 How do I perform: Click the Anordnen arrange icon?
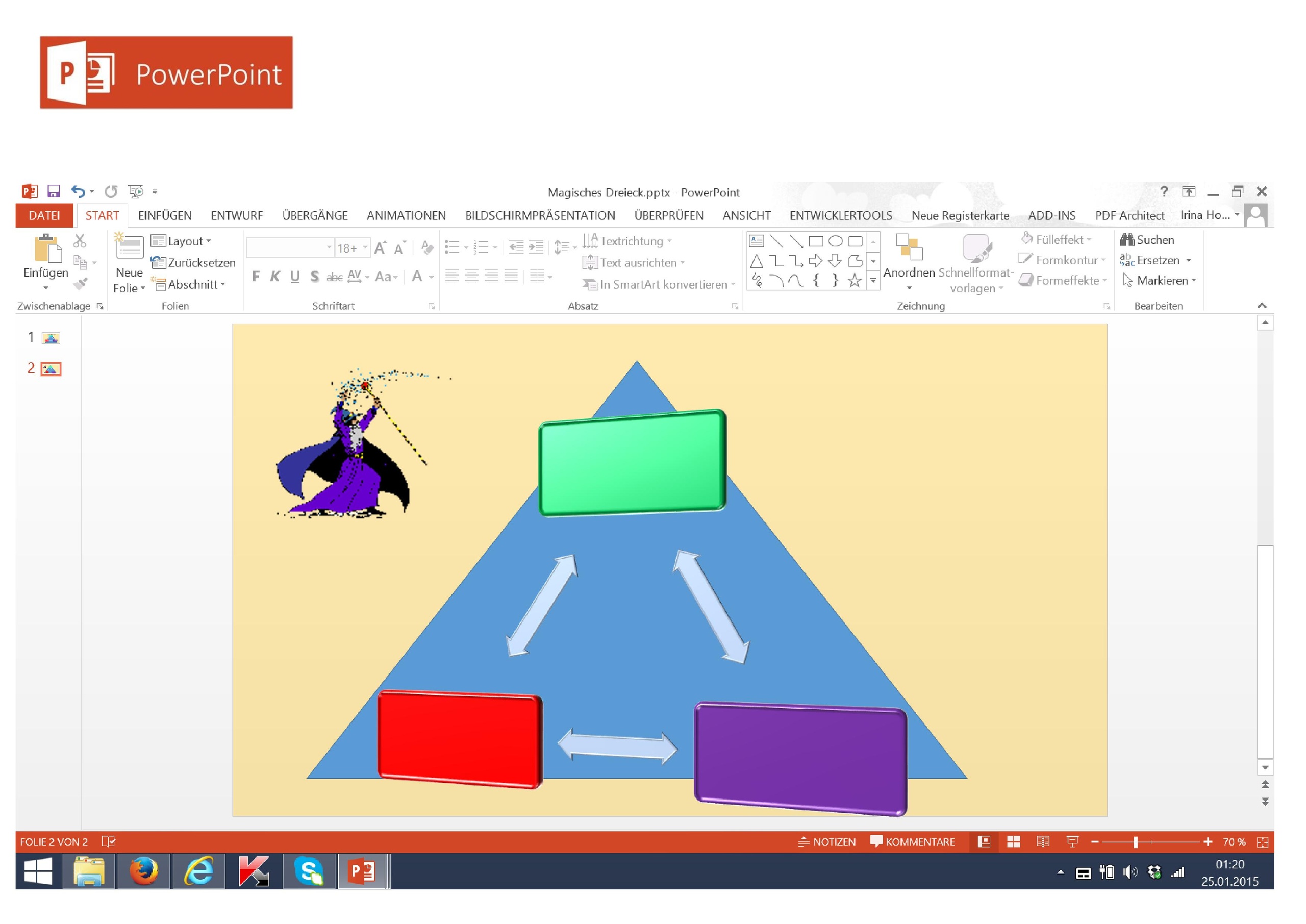point(909,248)
